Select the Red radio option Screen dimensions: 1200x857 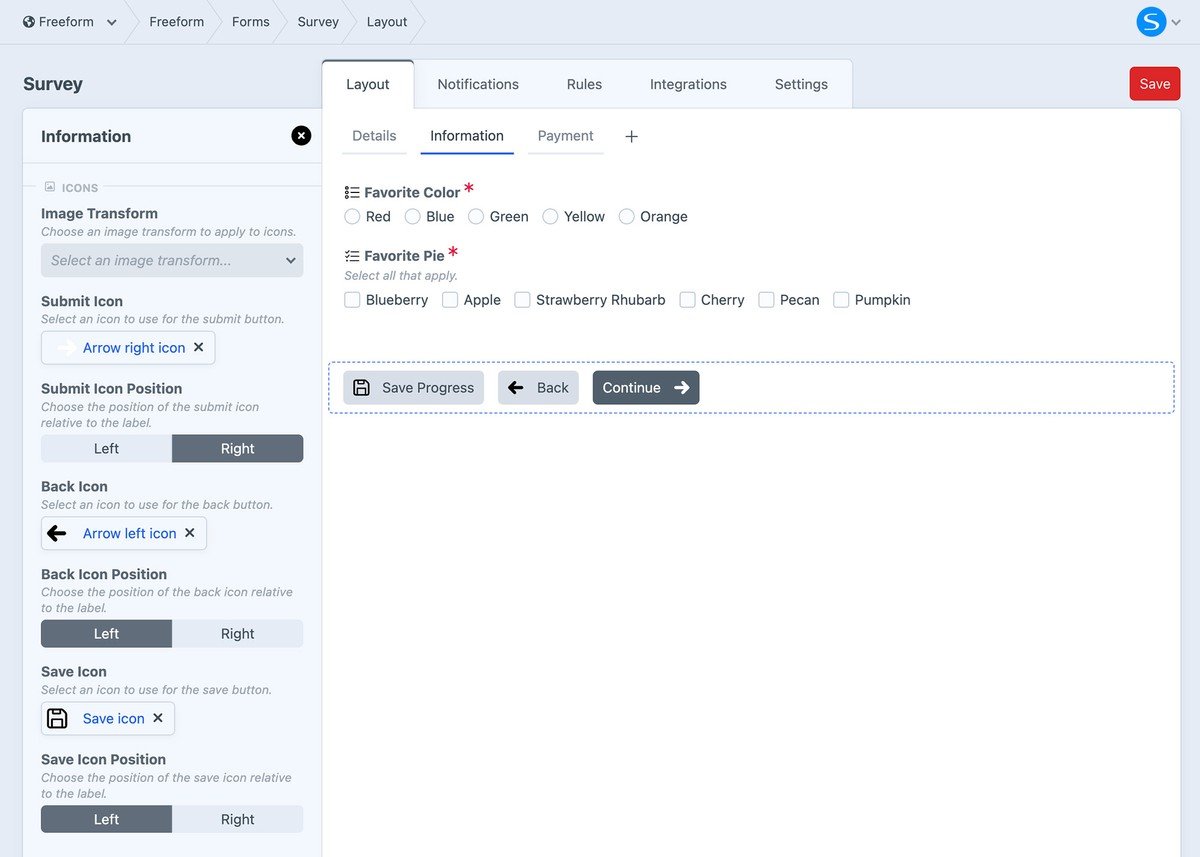(x=352, y=216)
